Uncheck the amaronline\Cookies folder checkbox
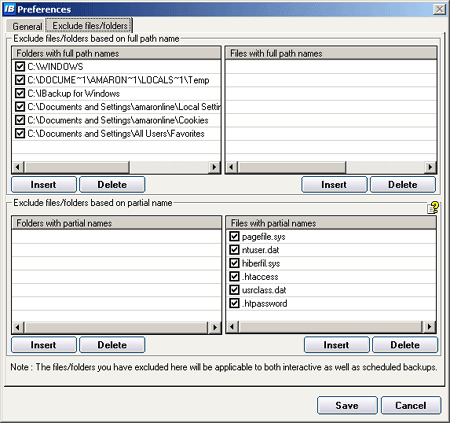Viewport: 450px width, 423px height. pyautogui.click(x=20, y=120)
